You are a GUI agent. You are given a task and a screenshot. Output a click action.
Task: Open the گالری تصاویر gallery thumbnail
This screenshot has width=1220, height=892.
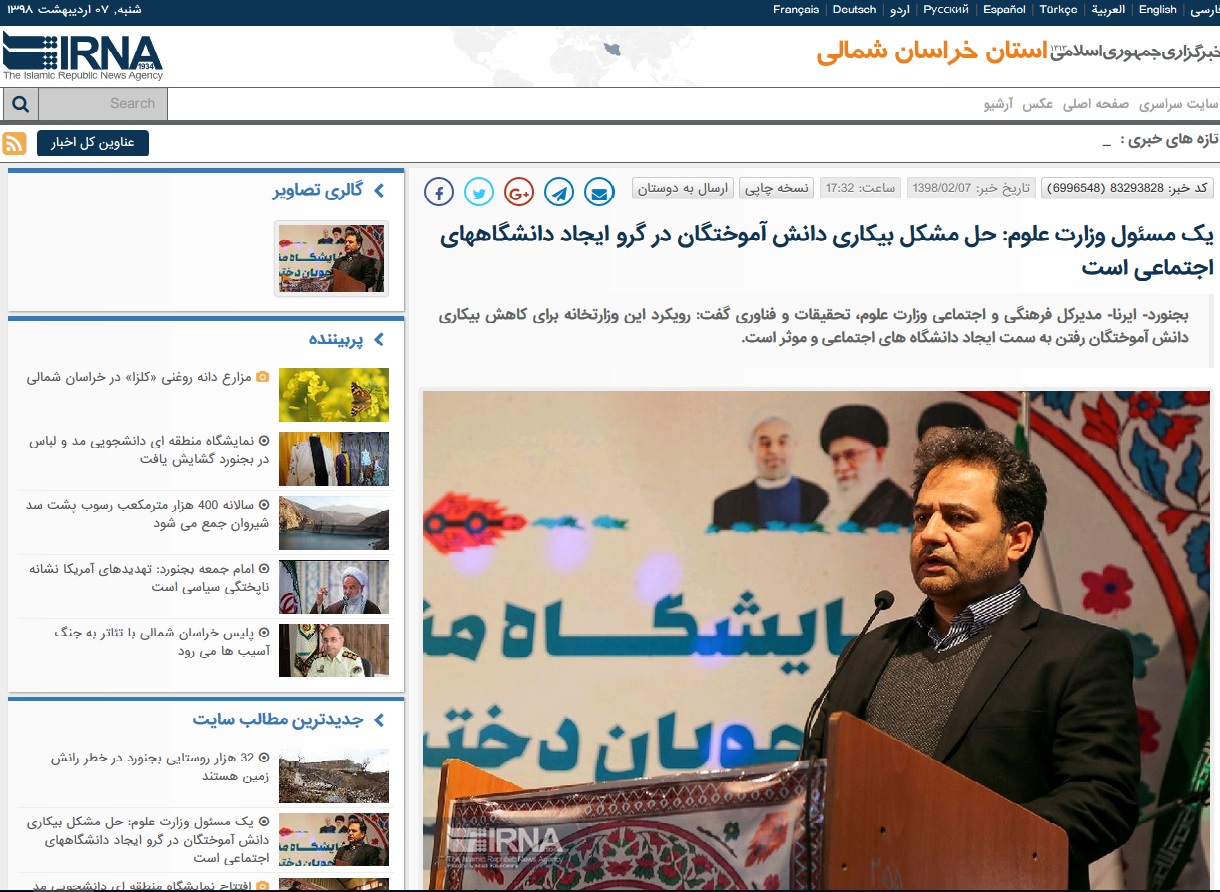pyautogui.click(x=331, y=259)
